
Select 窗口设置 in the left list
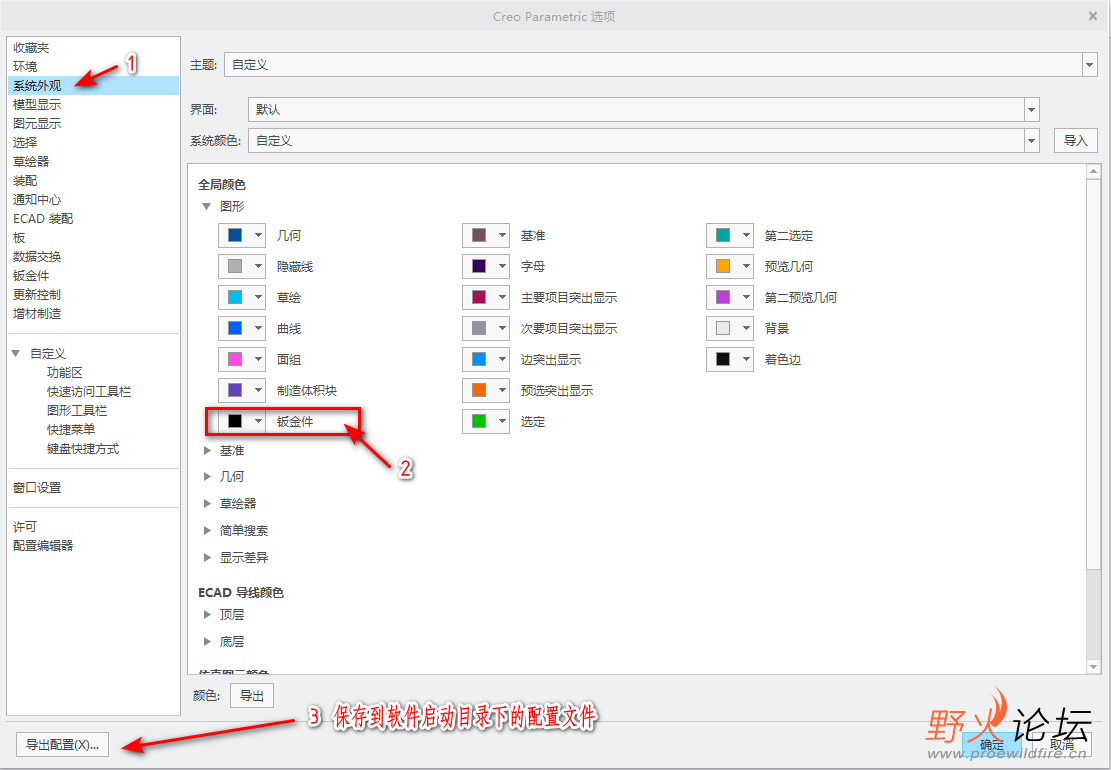pos(37,488)
